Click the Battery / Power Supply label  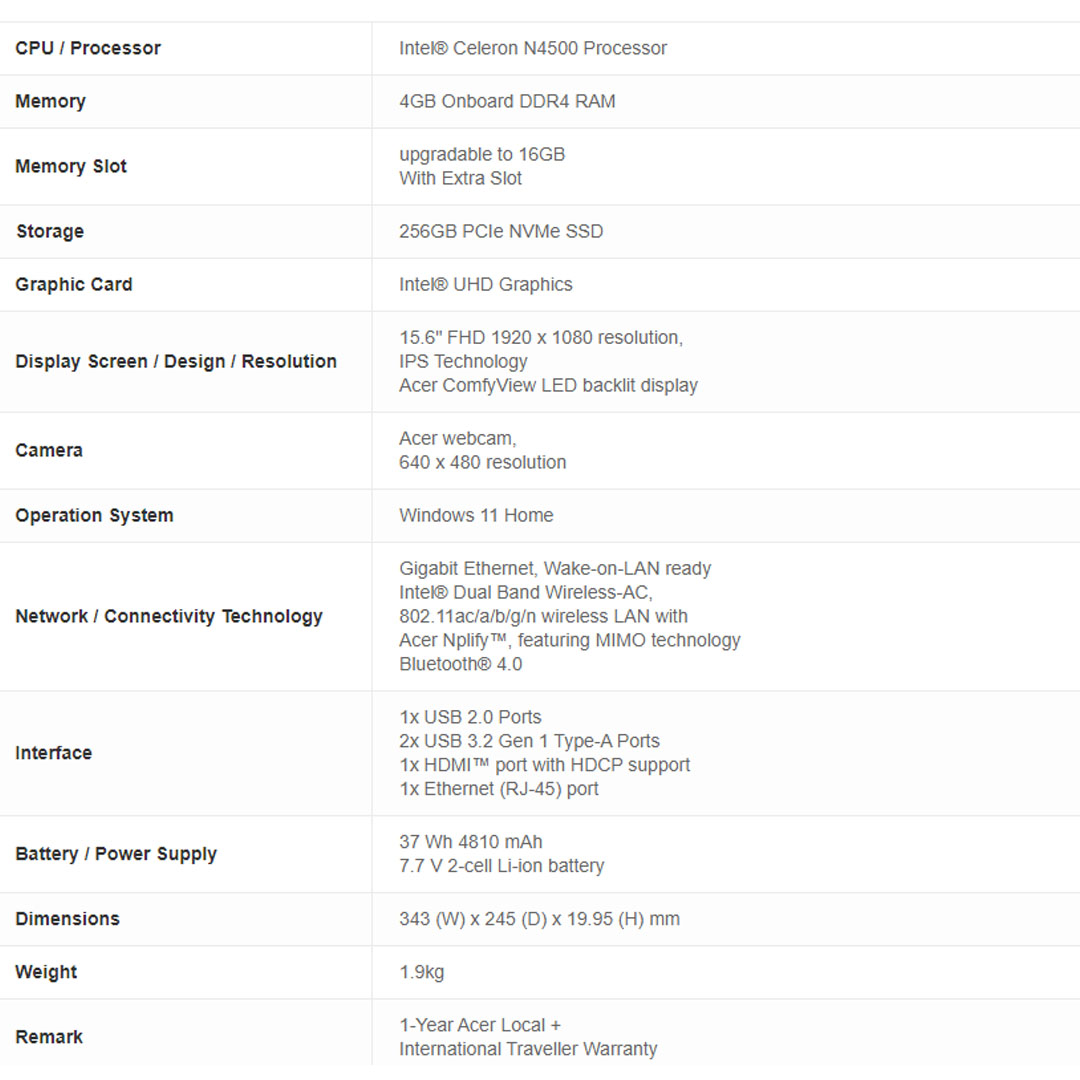(x=116, y=854)
